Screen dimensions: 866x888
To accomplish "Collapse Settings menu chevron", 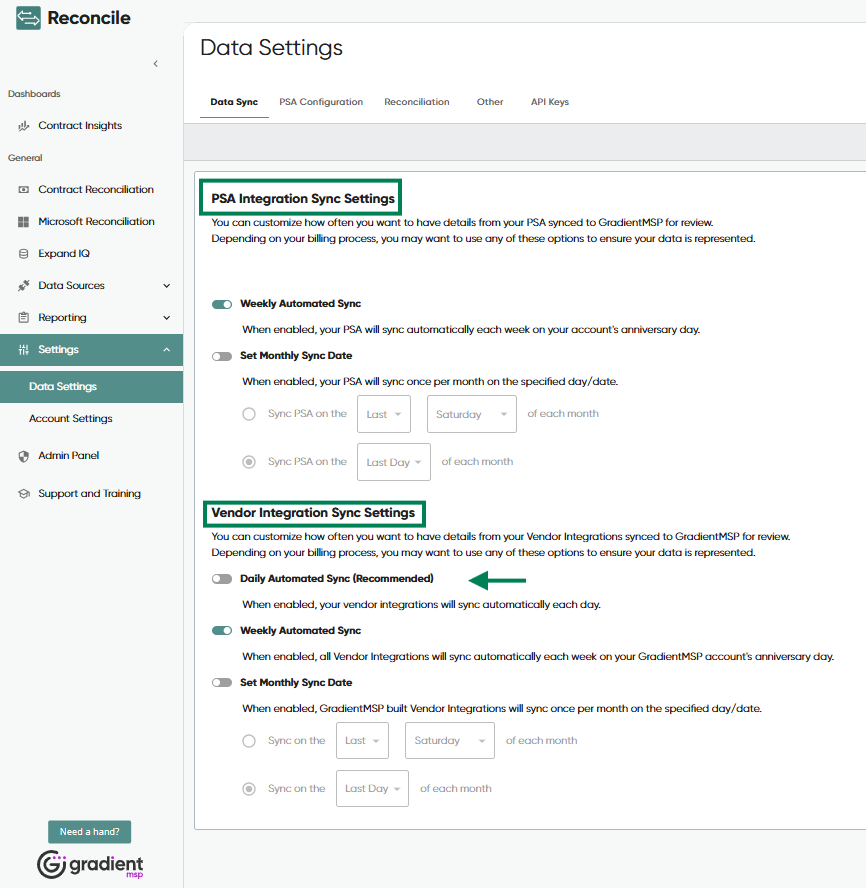I will pos(167,350).
